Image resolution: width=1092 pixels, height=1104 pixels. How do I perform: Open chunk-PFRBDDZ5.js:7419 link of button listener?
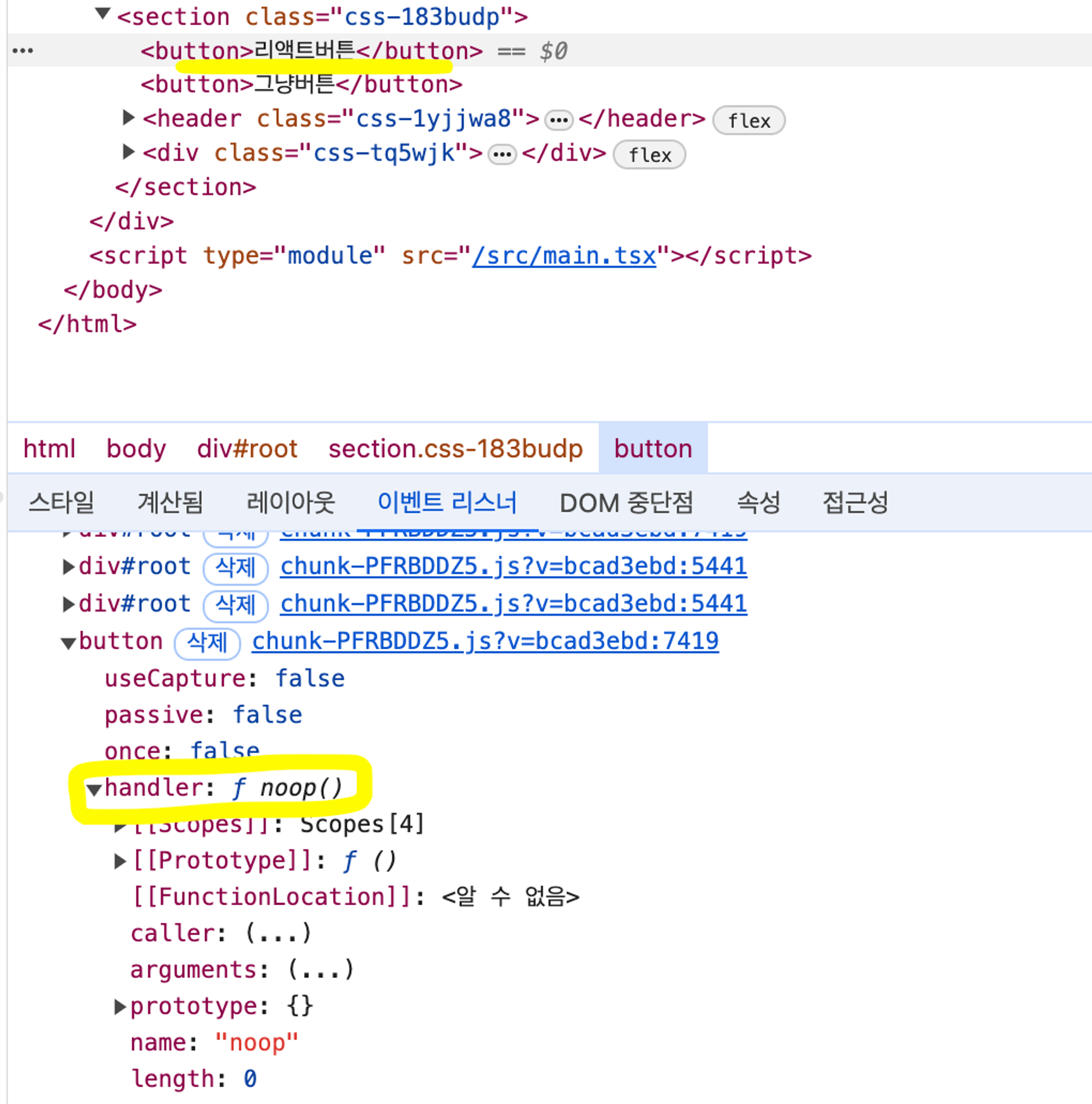coord(485,641)
